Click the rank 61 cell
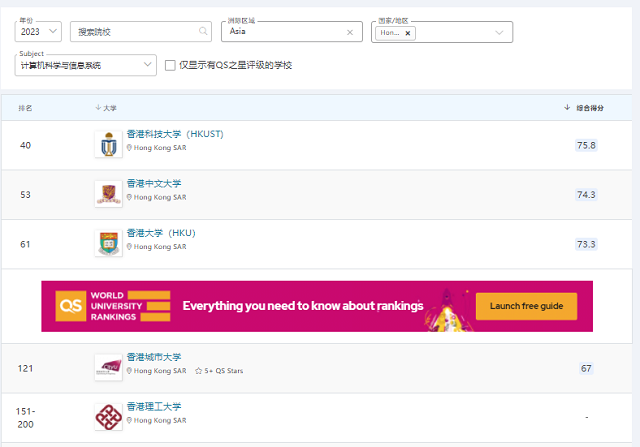Screen dimensions: 640x447 [25, 244]
